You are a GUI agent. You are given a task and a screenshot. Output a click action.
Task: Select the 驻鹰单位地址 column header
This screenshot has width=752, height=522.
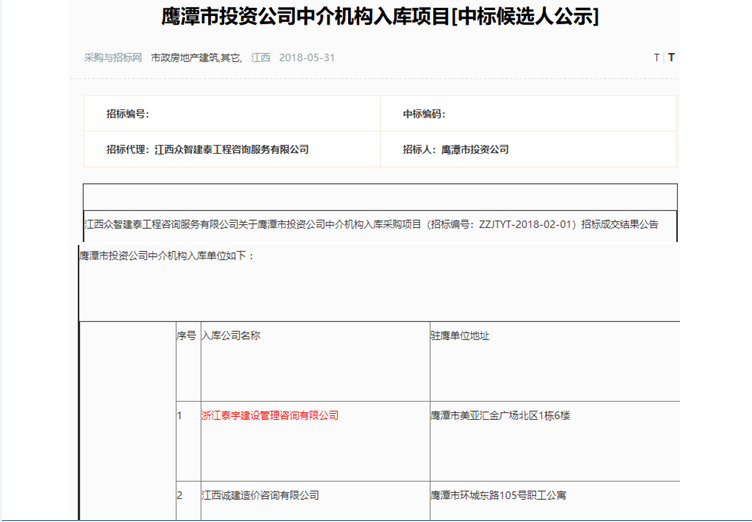pos(460,335)
